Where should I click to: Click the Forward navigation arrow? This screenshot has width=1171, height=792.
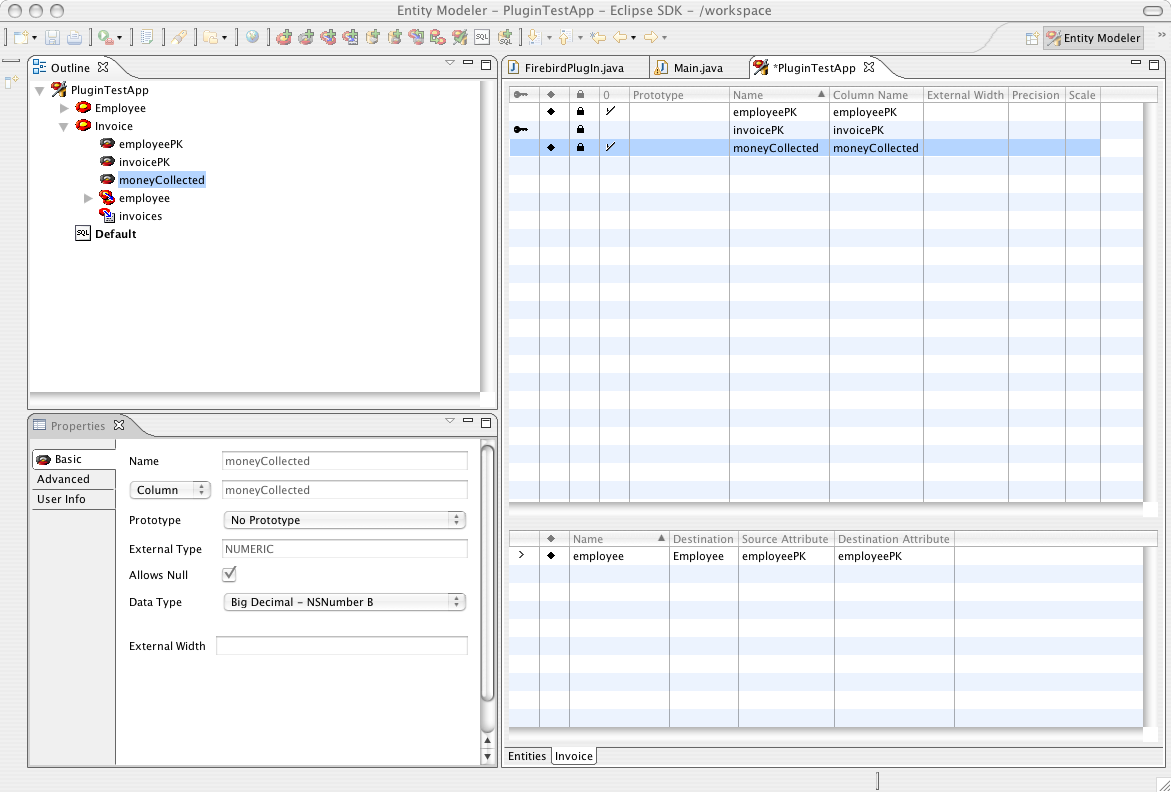[x=650, y=37]
